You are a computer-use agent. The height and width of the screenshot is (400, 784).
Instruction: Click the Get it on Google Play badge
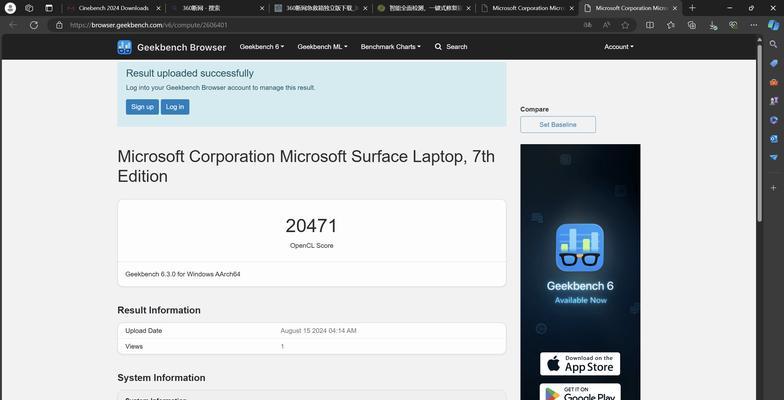[580, 392]
